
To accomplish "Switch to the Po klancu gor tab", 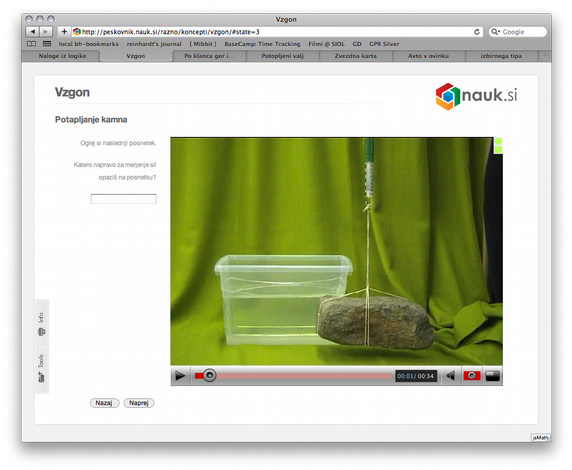I will tap(209, 56).
